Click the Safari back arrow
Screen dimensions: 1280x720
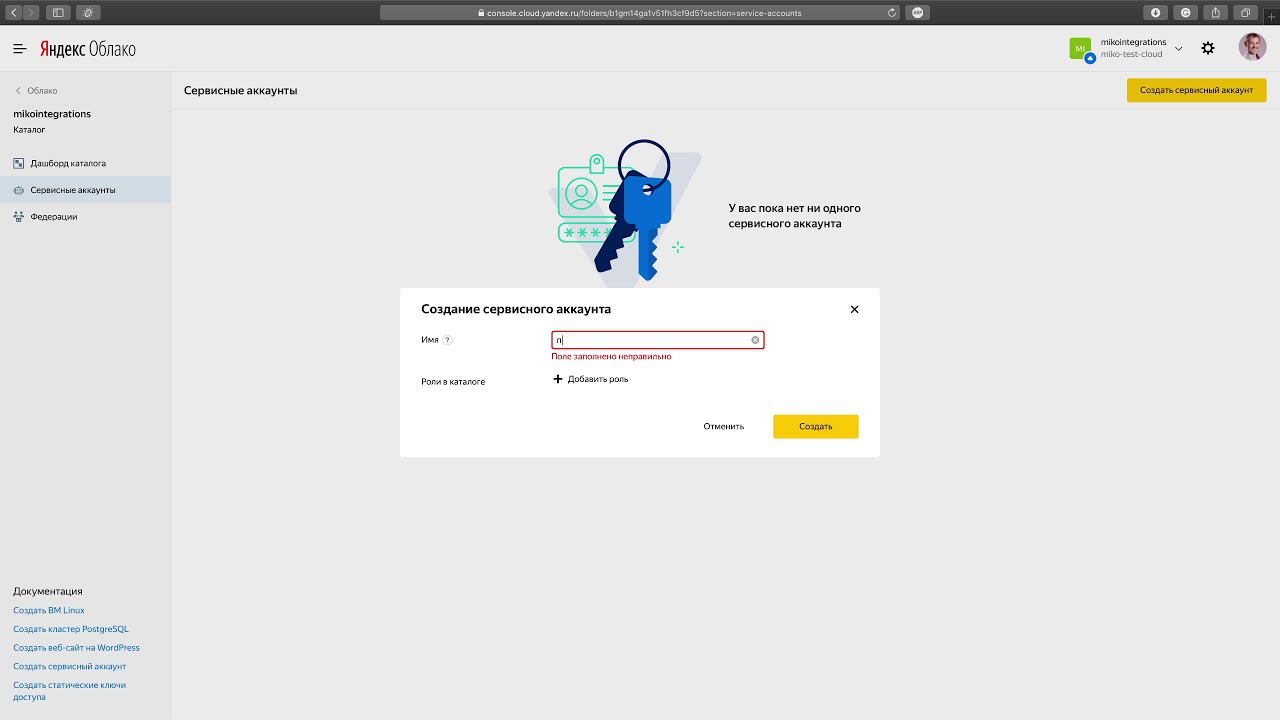(x=14, y=12)
